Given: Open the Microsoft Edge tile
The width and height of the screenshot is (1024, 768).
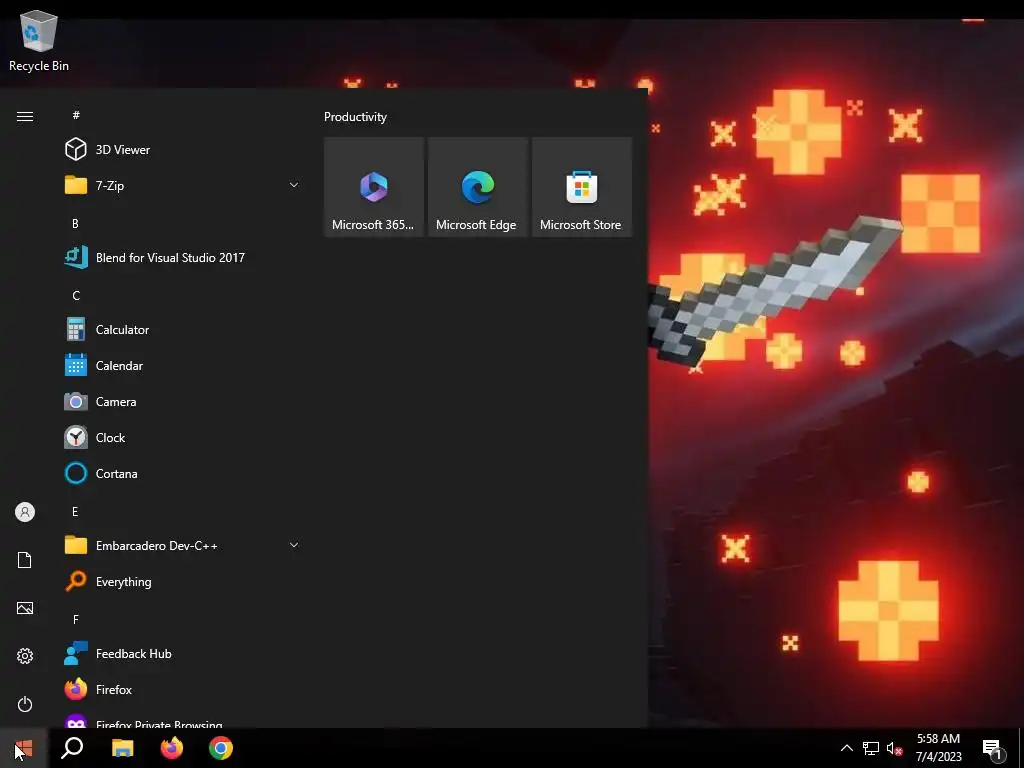Looking at the screenshot, I should [477, 187].
